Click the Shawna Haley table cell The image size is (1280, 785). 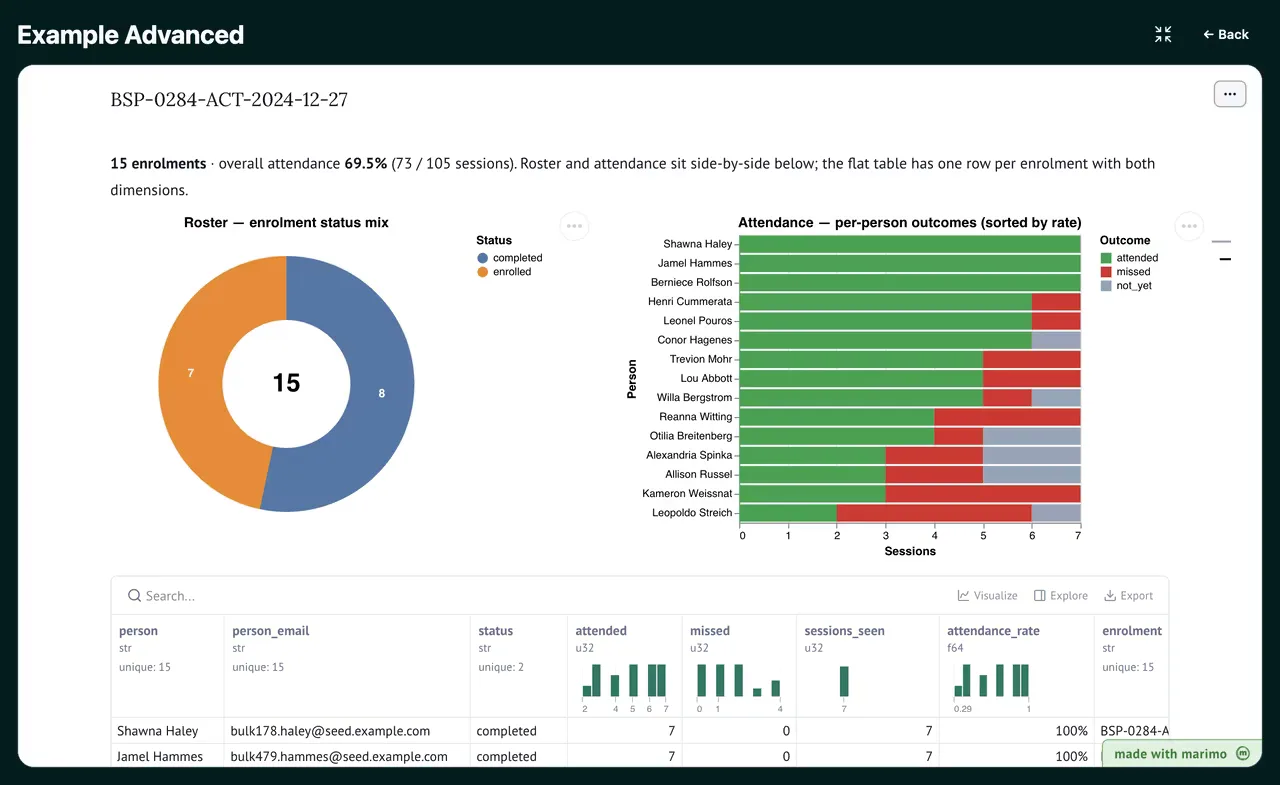coord(166,731)
